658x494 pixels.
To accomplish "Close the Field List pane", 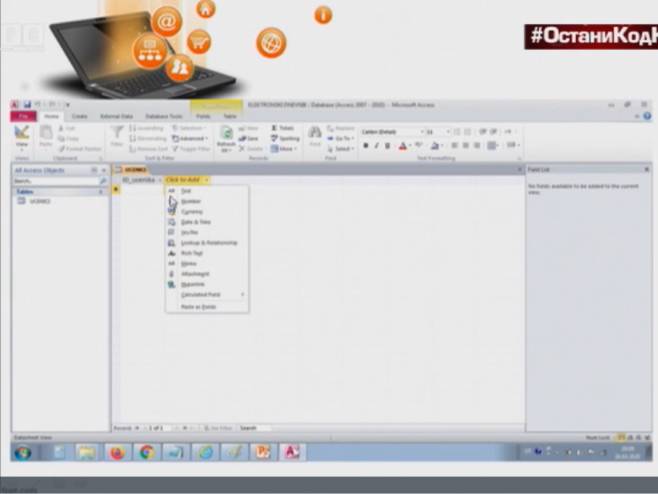I will click(647, 170).
